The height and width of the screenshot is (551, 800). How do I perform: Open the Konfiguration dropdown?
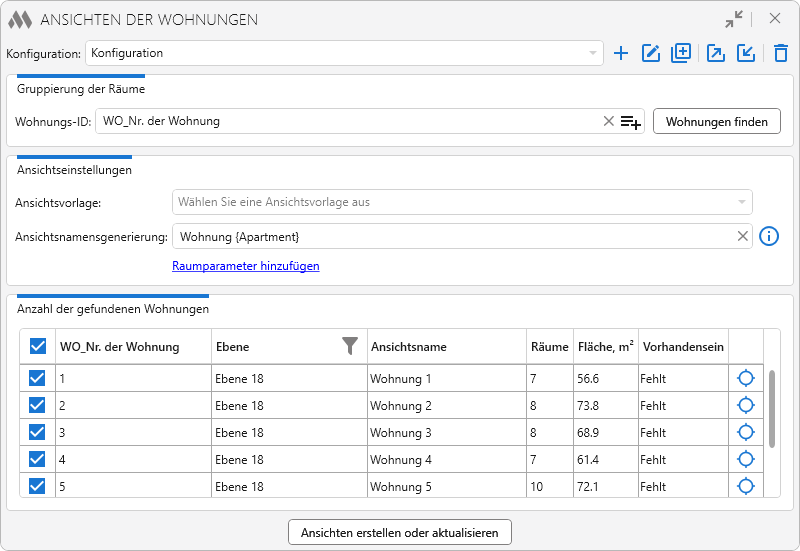344,53
